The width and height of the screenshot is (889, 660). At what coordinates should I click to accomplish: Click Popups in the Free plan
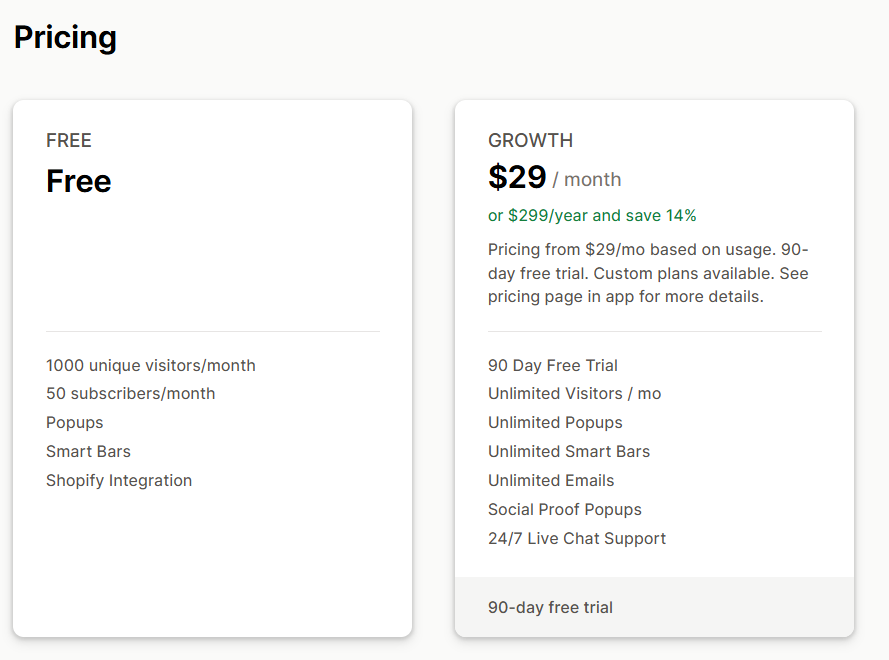click(75, 423)
